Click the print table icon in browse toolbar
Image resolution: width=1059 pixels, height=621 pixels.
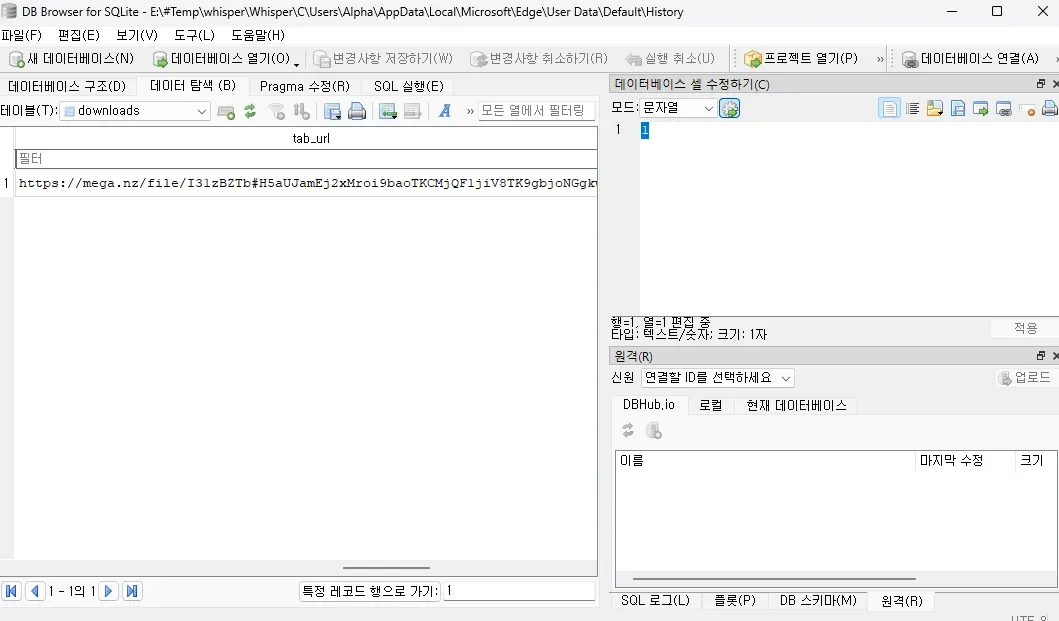point(356,111)
